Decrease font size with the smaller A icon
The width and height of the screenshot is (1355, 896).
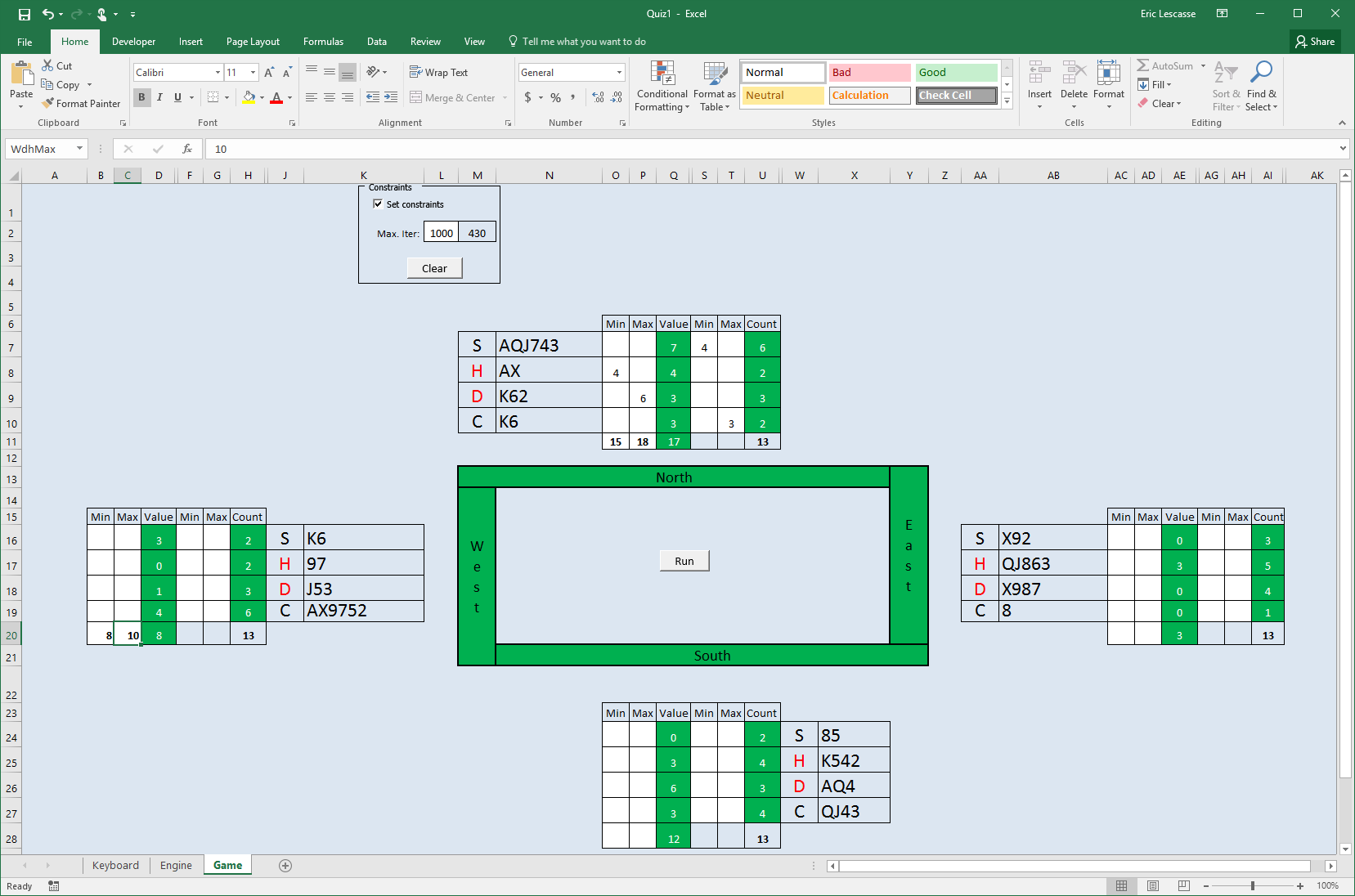pos(287,73)
